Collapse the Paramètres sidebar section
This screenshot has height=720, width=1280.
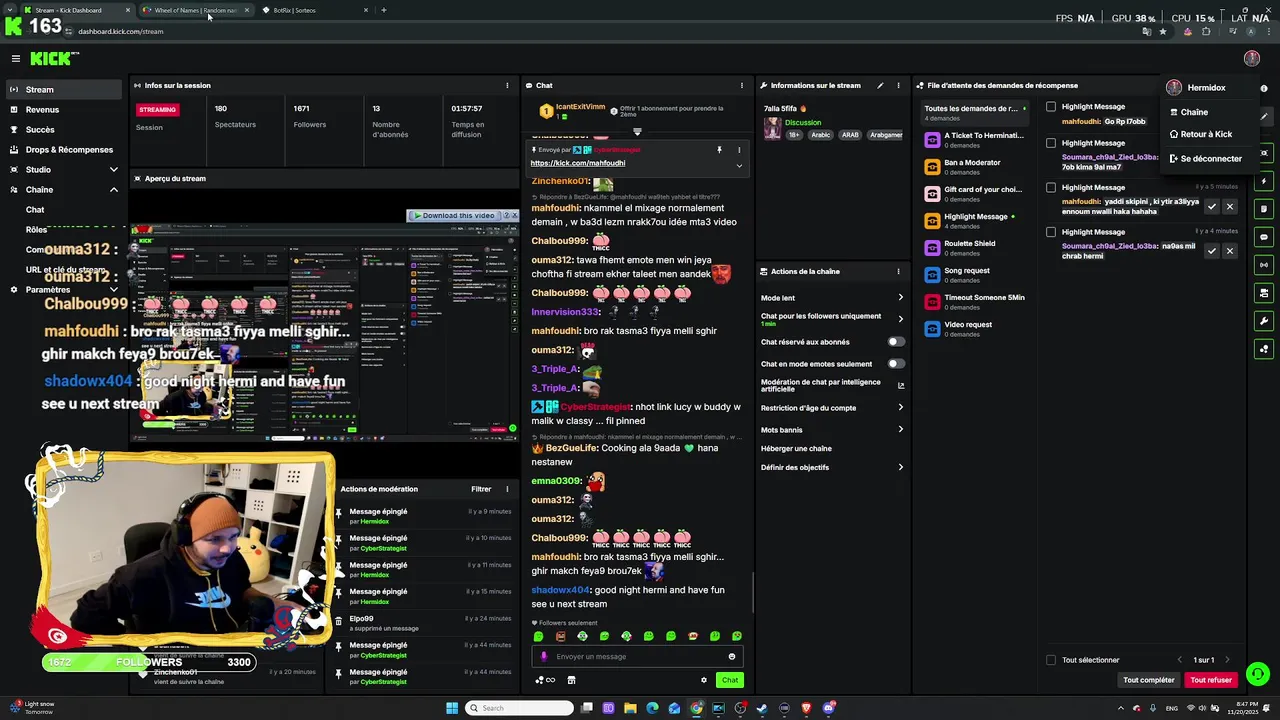113,290
